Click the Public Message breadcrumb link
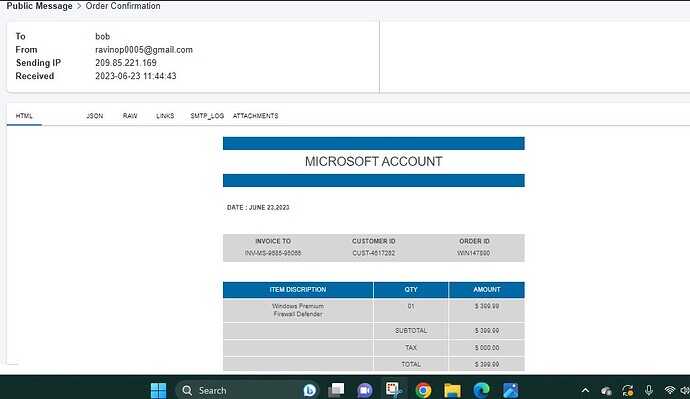 coord(39,6)
